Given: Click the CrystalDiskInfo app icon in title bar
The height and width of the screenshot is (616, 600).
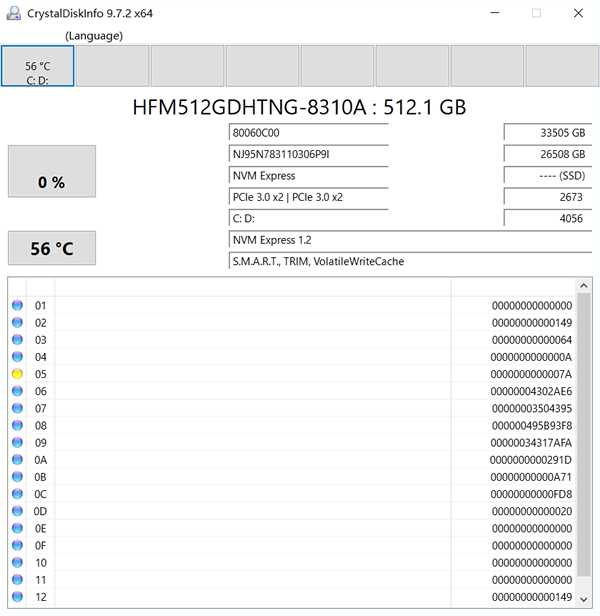Looking at the screenshot, I should pyautogui.click(x=14, y=13).
